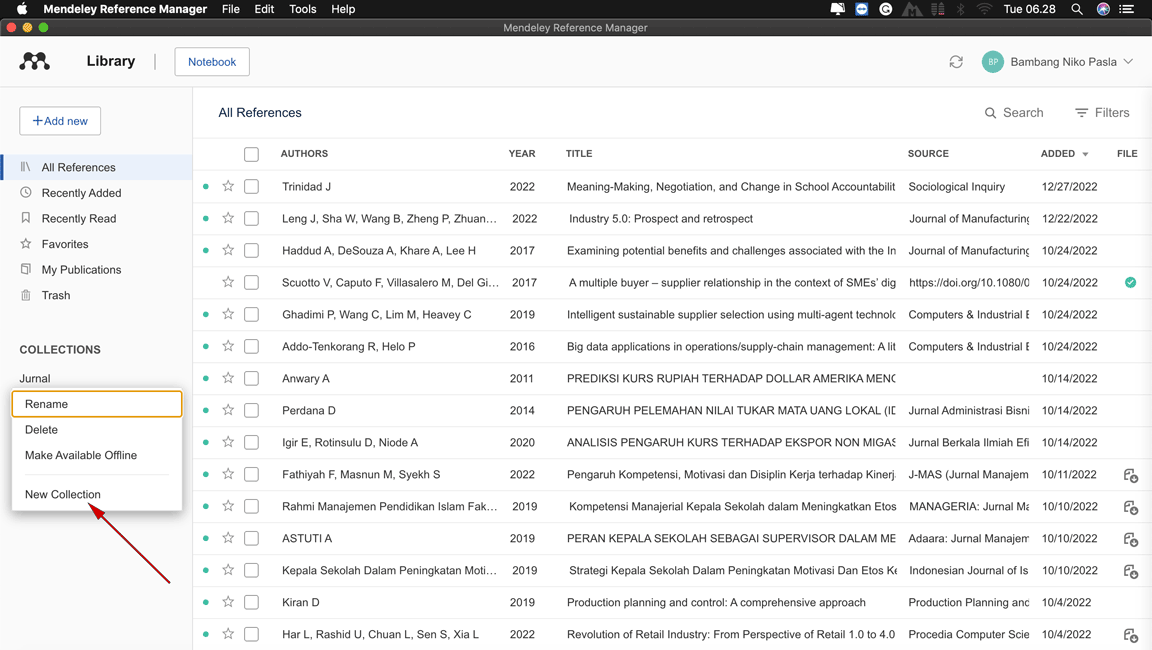
Task: Click the sync references icon
Action: click(956, 61)
